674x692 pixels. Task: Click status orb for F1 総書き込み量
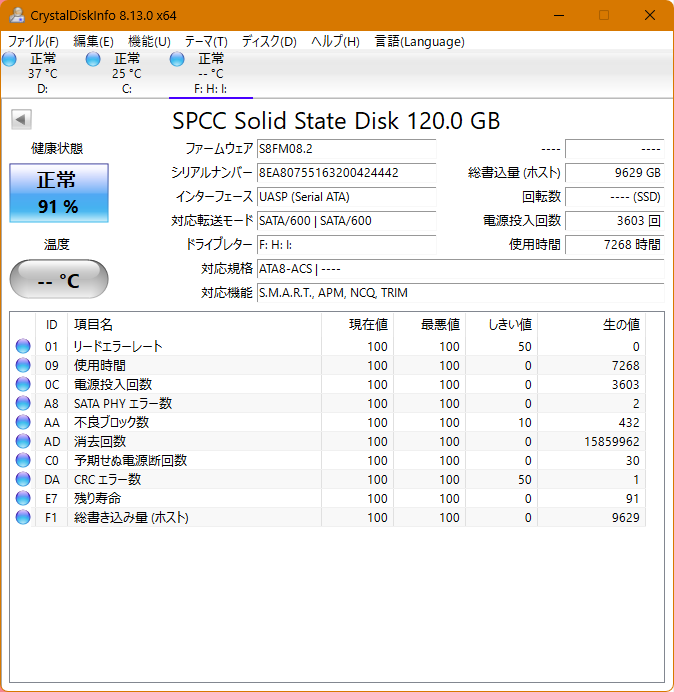(23, 517)
